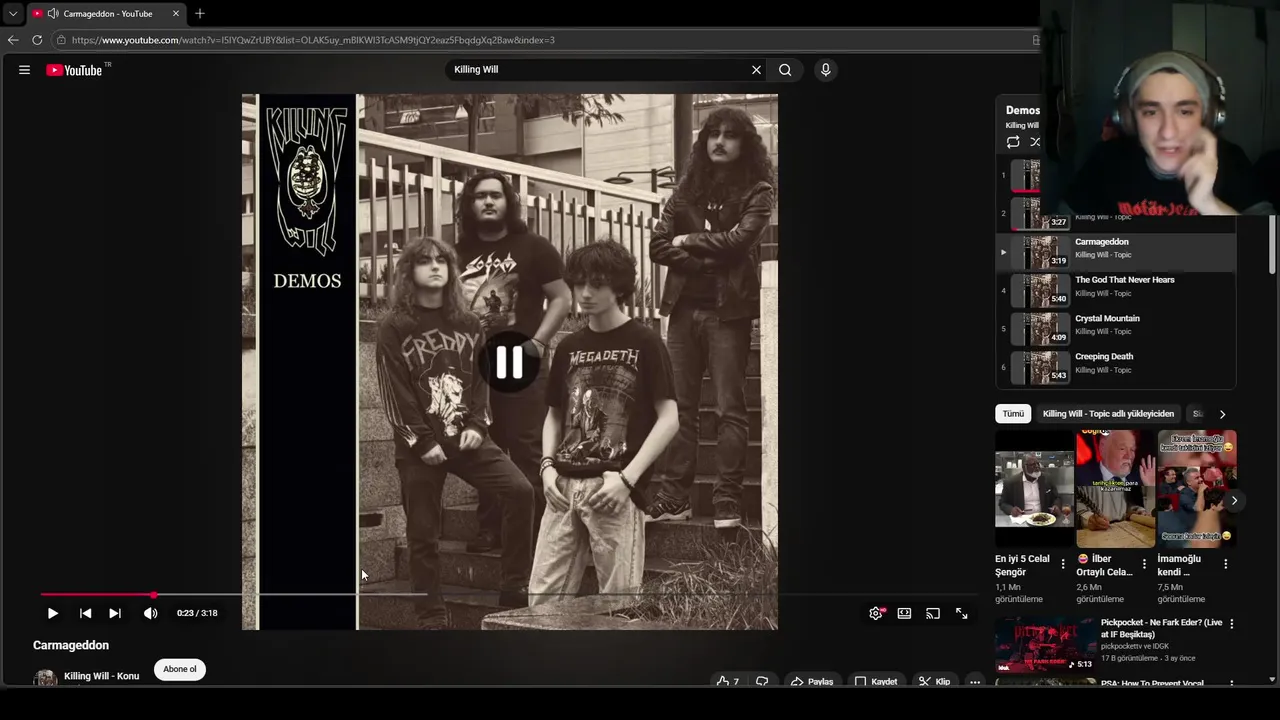Open the YouTube hamburger guide menu
The image size is (1280, 720).
pos(24,70)
